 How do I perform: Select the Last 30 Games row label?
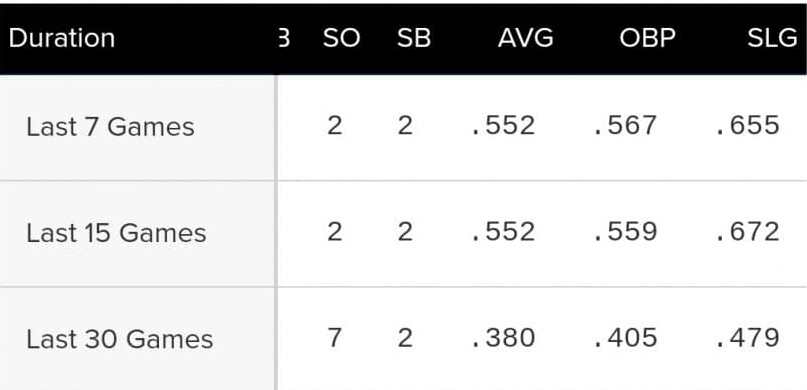coord(119,339)
